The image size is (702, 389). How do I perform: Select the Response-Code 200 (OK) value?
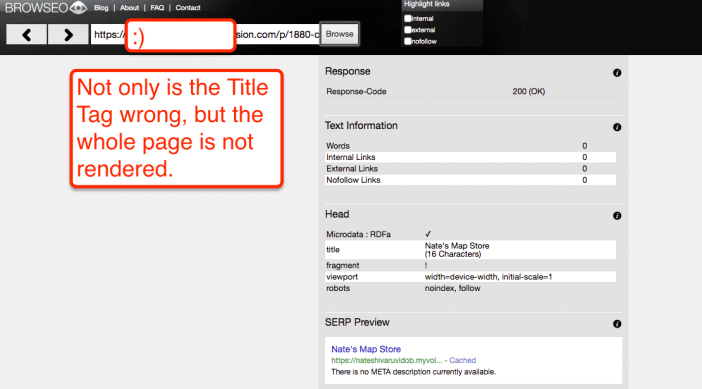[x=529, y=91]
